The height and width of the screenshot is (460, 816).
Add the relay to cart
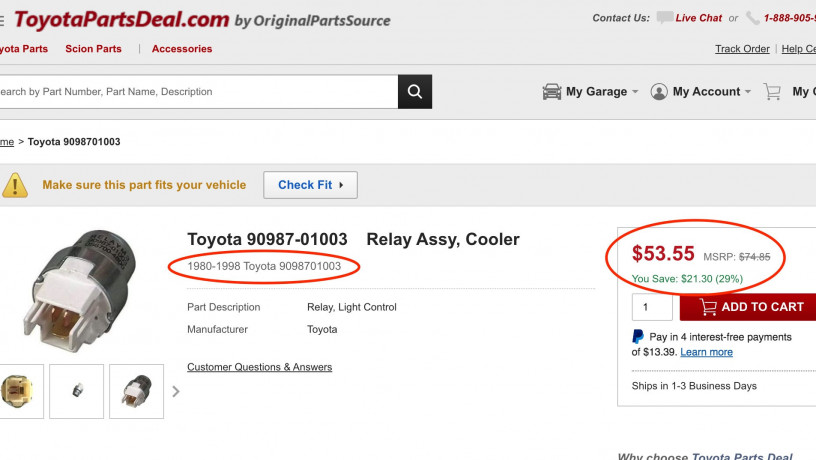tap(748, 307)
